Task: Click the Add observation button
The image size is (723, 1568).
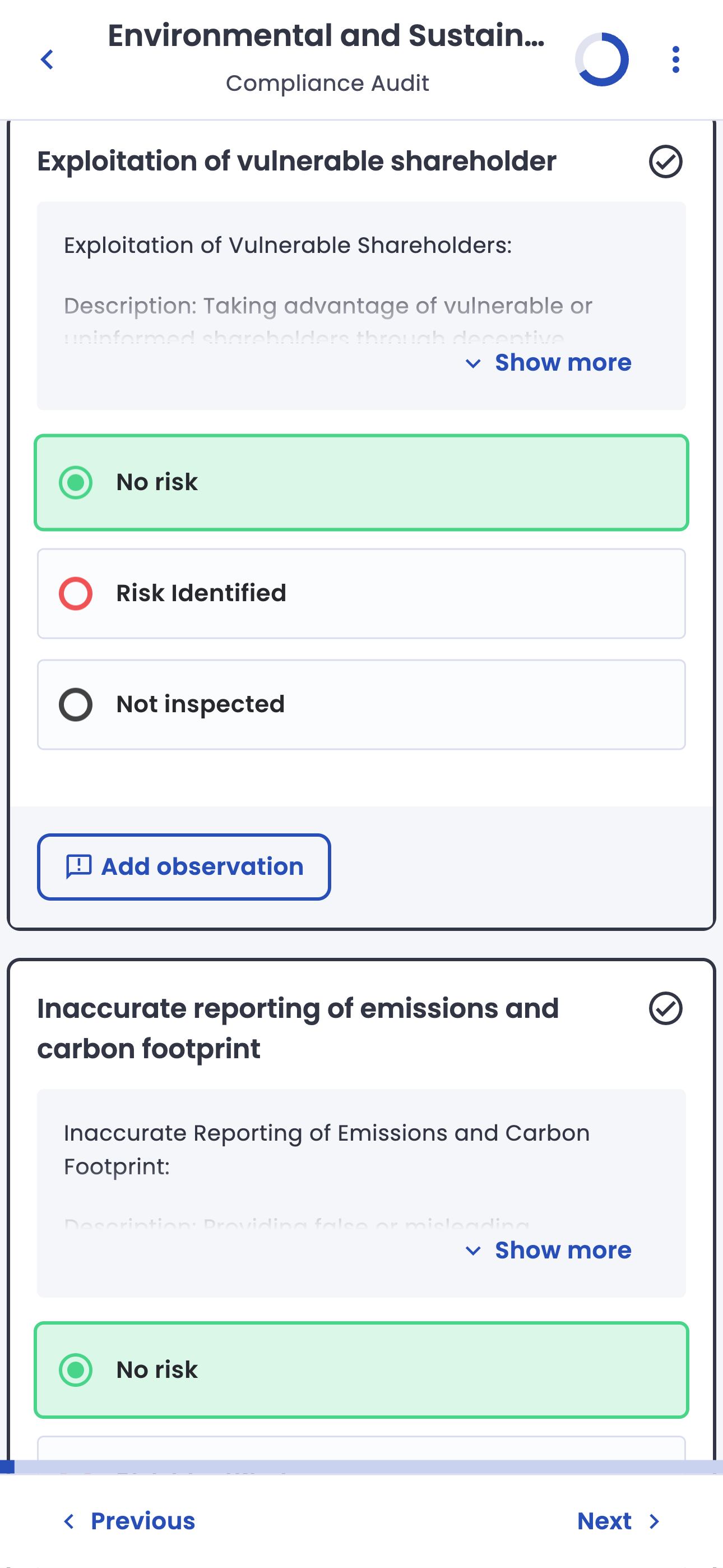Action: pos(184,867)
